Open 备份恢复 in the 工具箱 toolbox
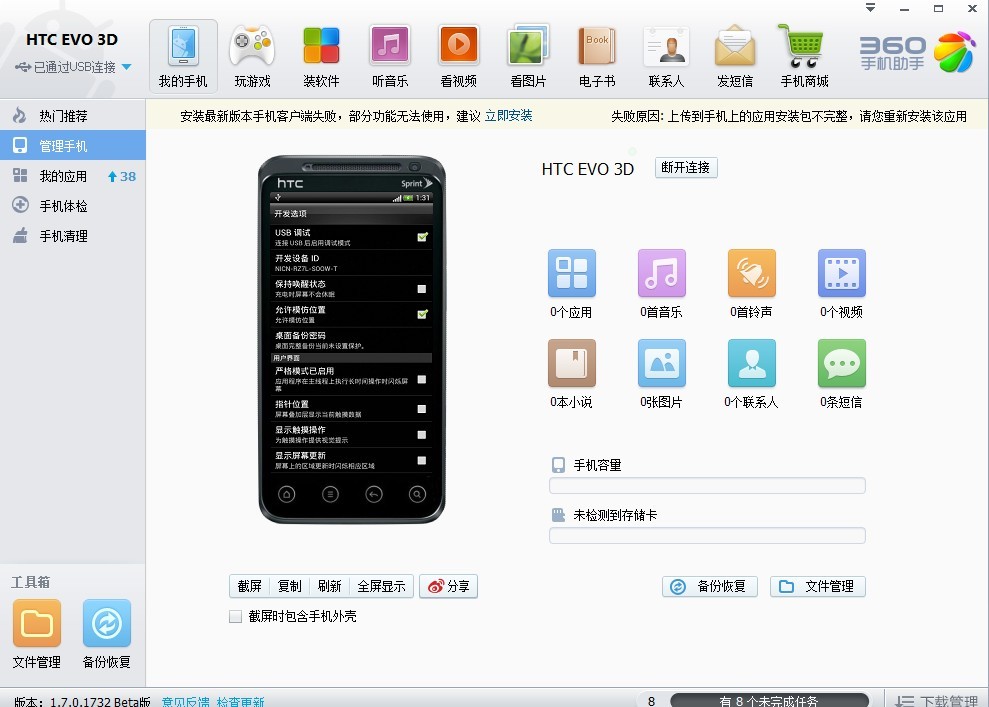The width and height of the screenshot is (989, 707). pos(107,633)
